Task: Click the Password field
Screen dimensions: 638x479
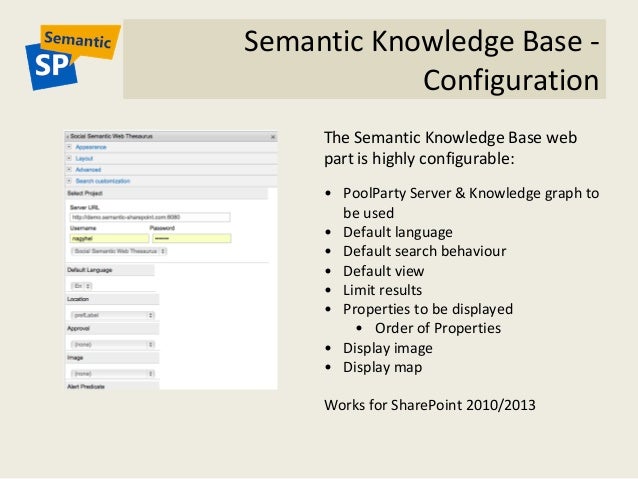Action: [x=192, y=238]
